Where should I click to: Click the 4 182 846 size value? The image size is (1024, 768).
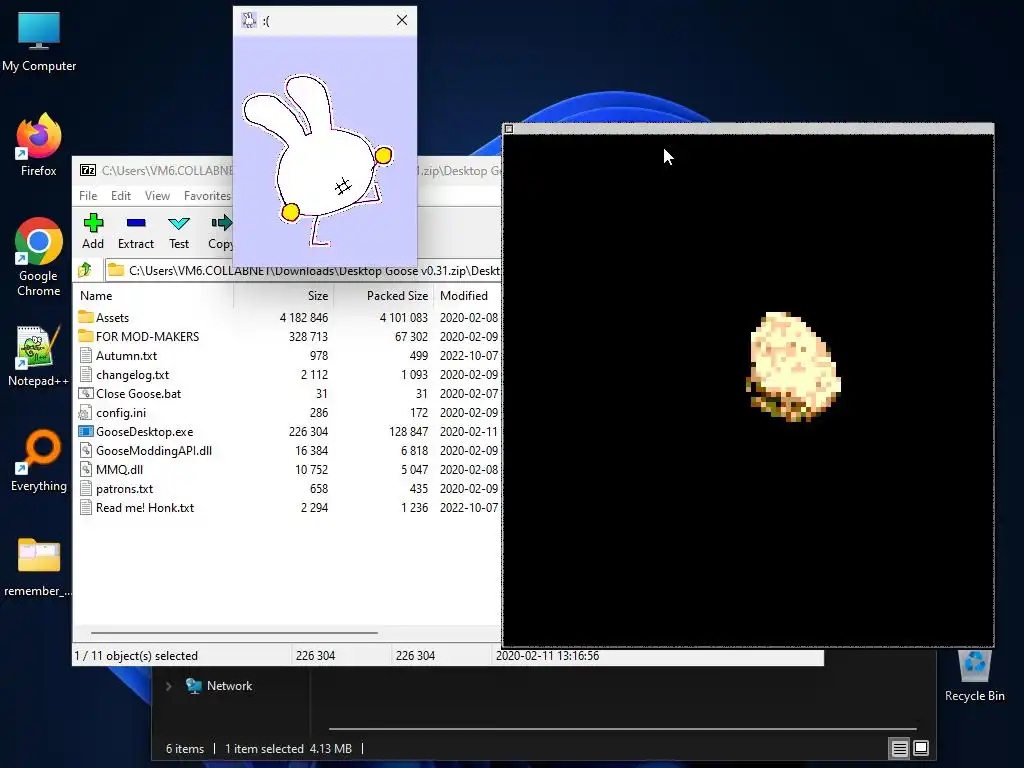coord(304,317)
